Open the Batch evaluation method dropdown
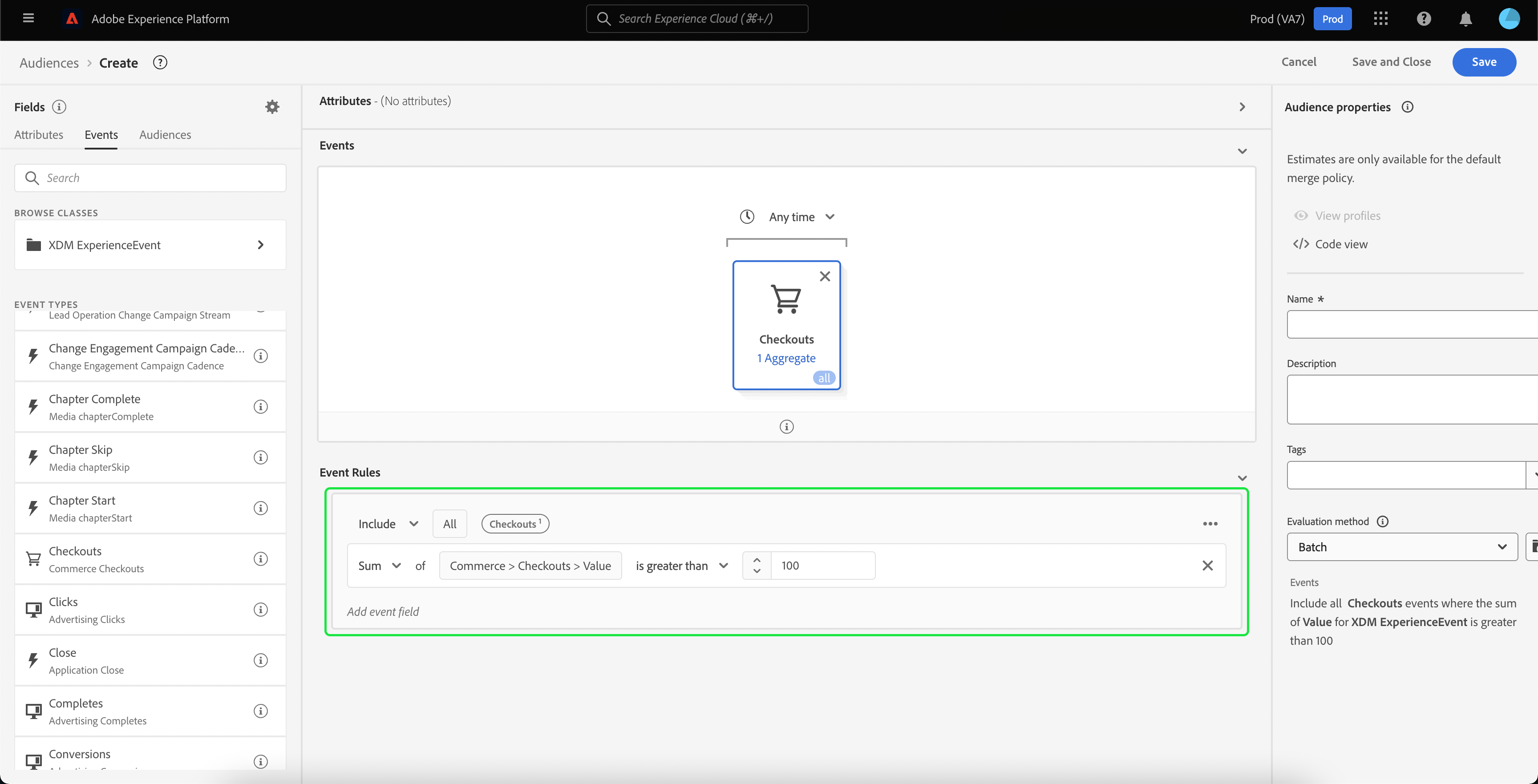 click(x=1401, y=547)
